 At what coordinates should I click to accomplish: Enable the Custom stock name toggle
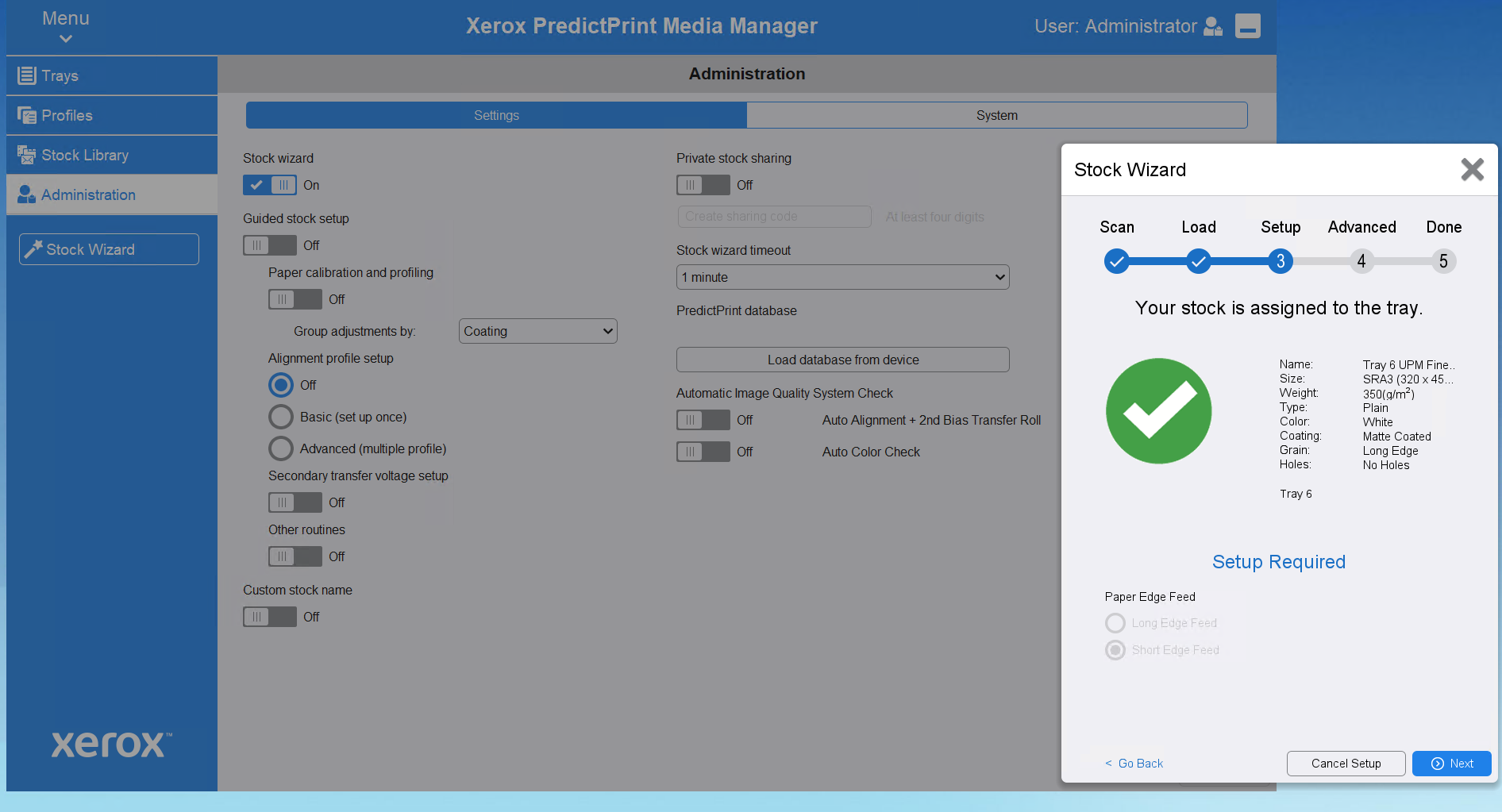point(270,617)
